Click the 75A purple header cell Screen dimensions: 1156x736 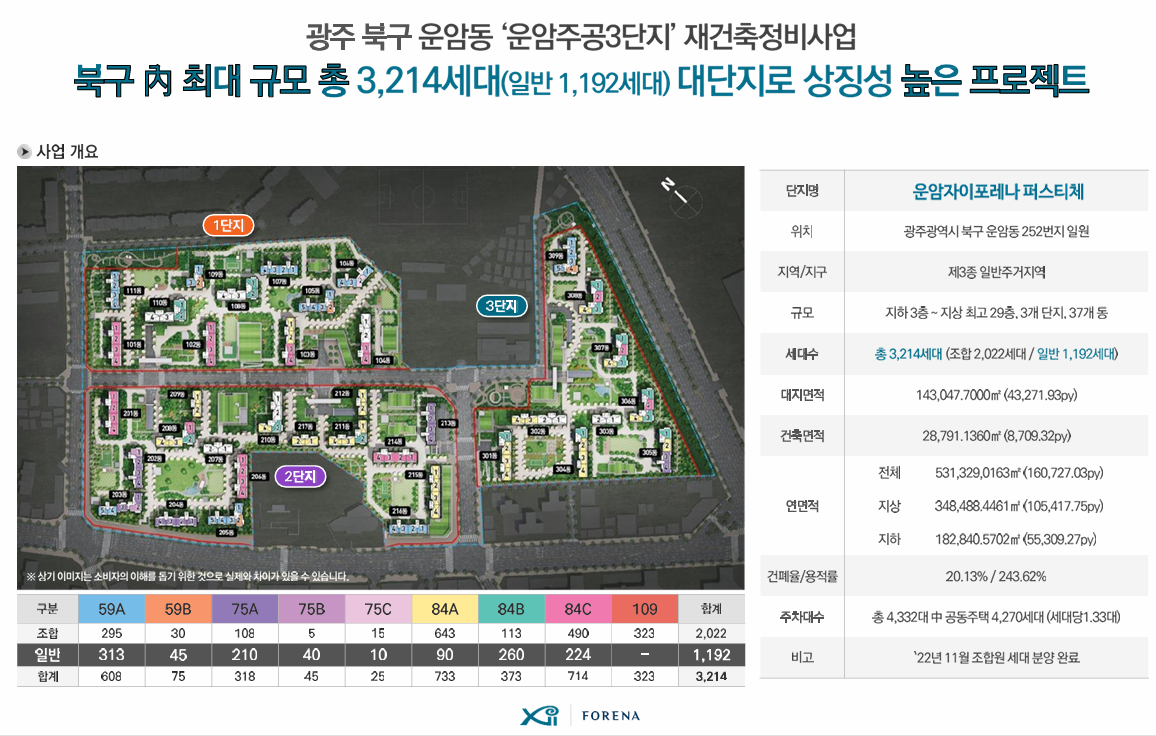(245, 609)
